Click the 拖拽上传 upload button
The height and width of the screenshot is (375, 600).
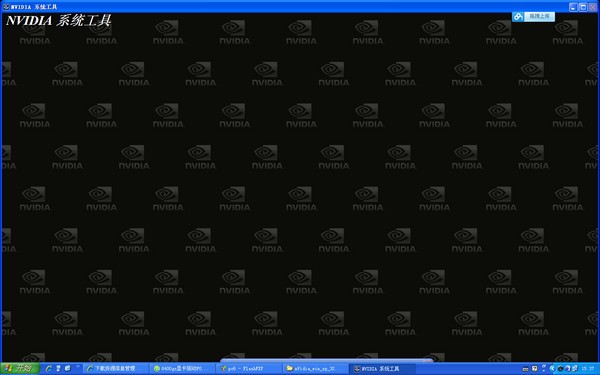pos(539,16)
